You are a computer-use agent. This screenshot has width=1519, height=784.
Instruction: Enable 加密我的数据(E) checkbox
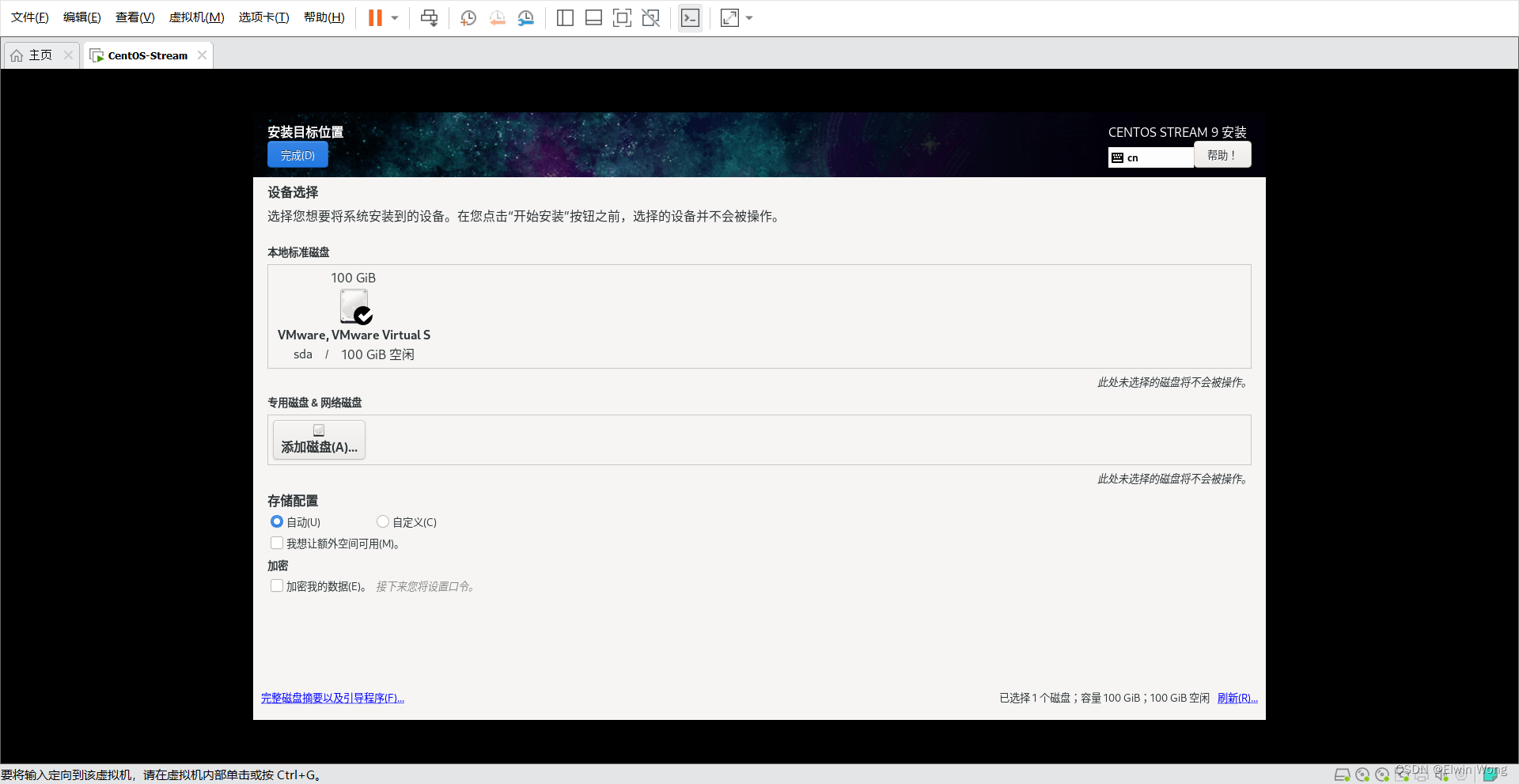click(x=277, y=585)
